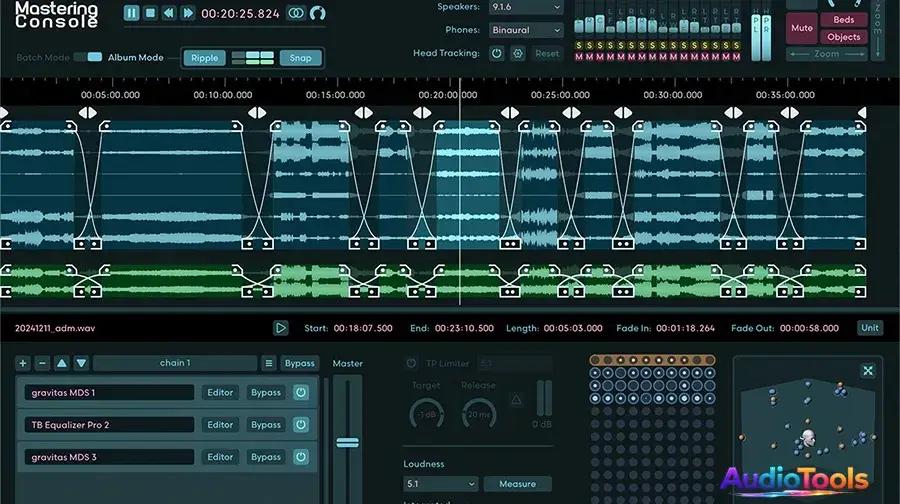Open the Loudness 5.1 dropdown
This screenshot has width=900, height=504.
(440, 484)
